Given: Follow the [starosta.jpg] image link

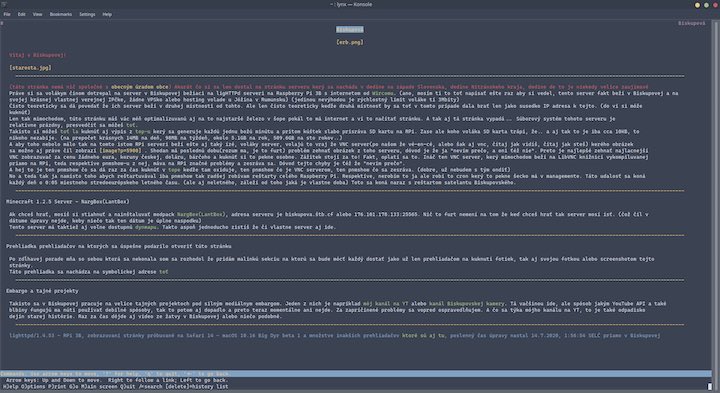Looking at the screenshot, I should point(30,67).
